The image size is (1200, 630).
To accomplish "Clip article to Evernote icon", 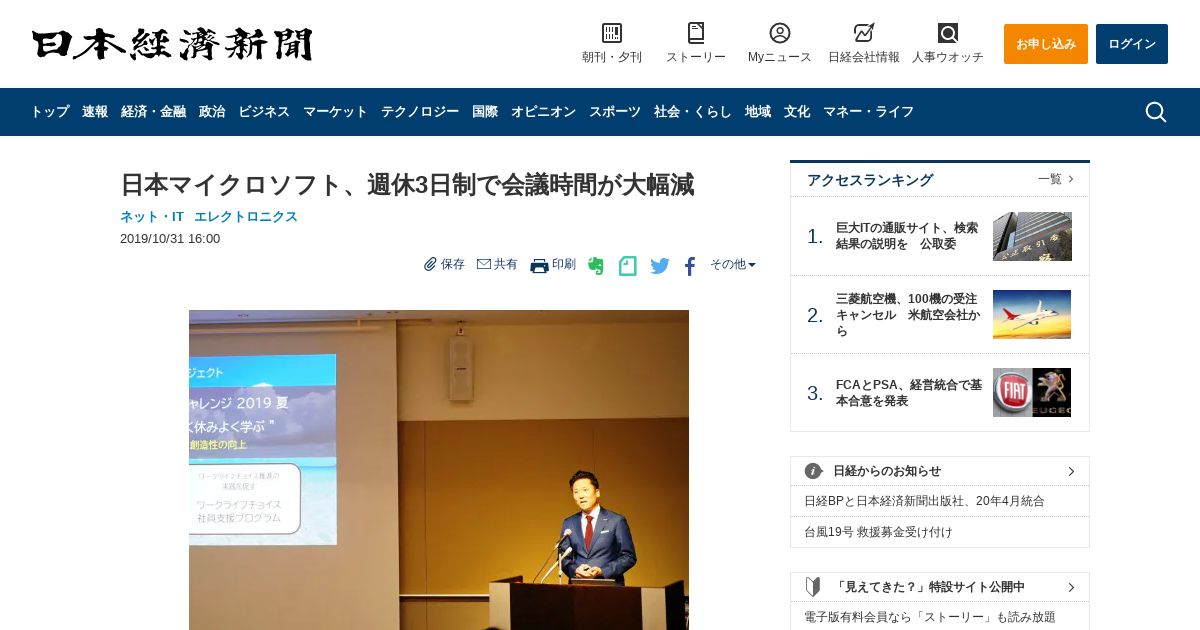I will [596, 266].
